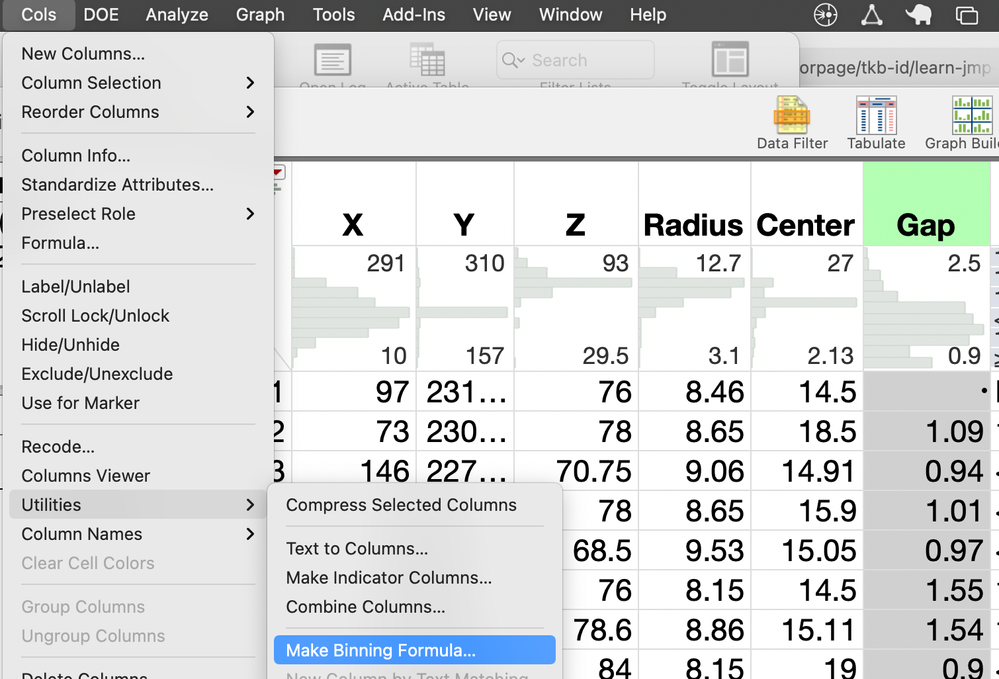Click the Active Table icon
The image size is (999, 679).
[427, 62]
